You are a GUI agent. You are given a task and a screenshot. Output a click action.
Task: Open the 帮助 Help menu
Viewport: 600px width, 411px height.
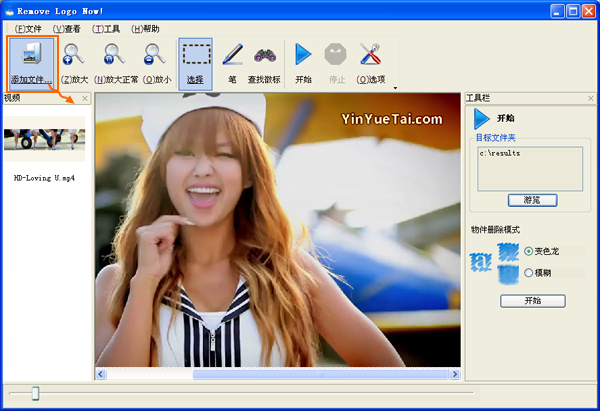point(145,29)
